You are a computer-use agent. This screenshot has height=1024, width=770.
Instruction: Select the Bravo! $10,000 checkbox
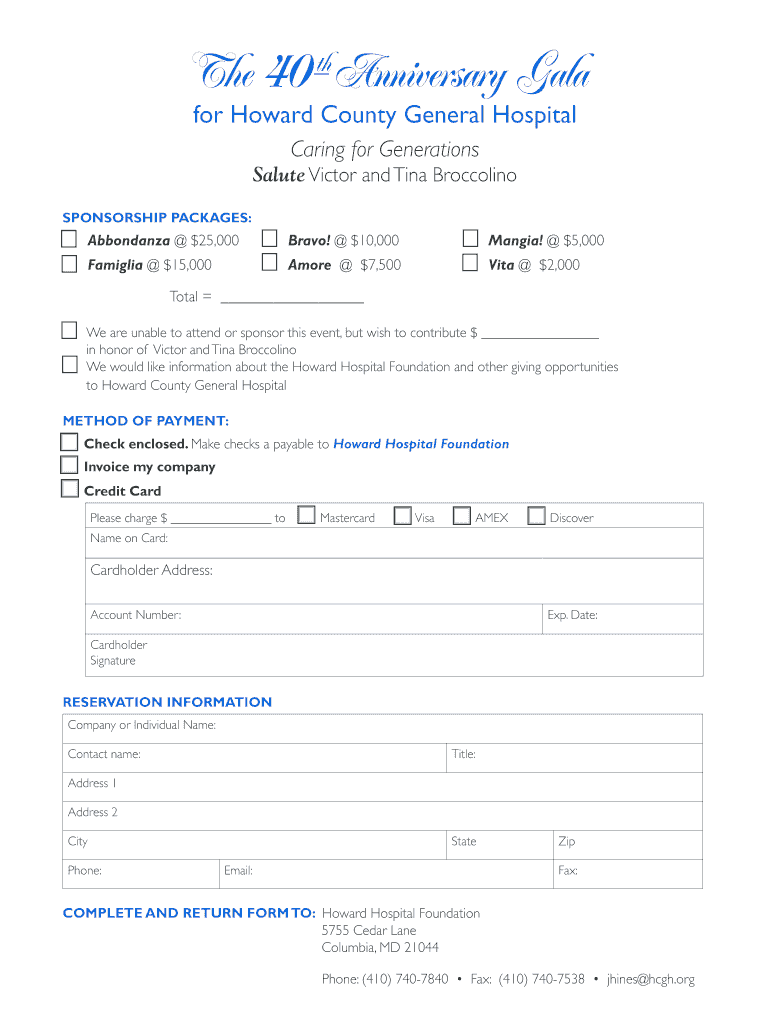(269, 239)
